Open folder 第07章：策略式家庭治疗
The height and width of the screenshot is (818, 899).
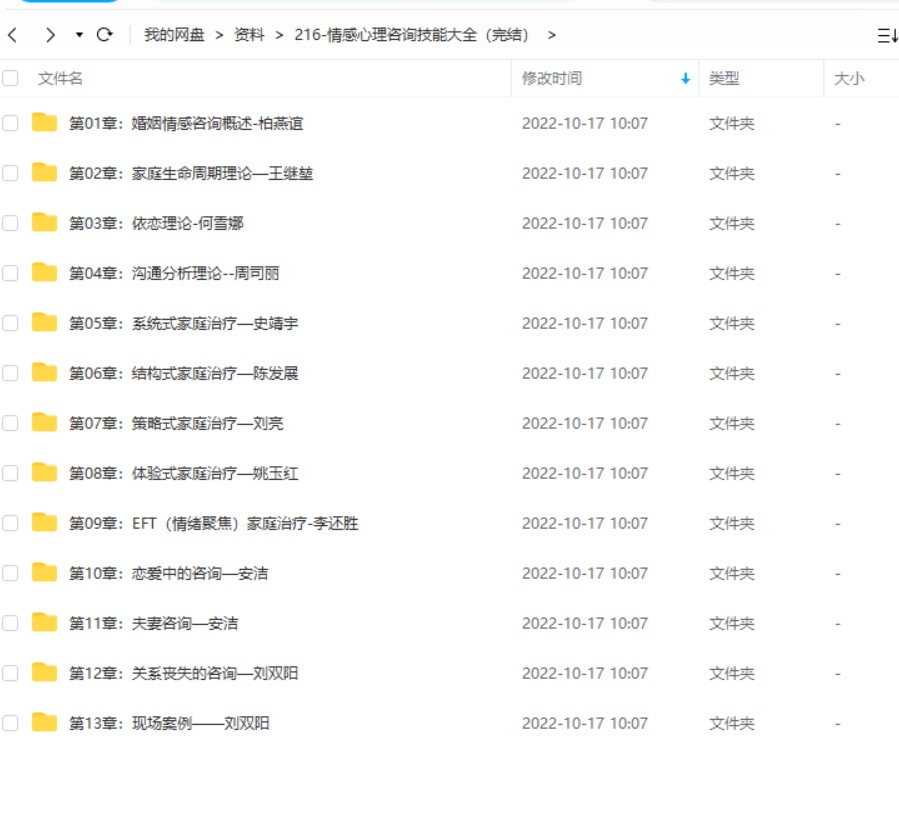point(176,423)
